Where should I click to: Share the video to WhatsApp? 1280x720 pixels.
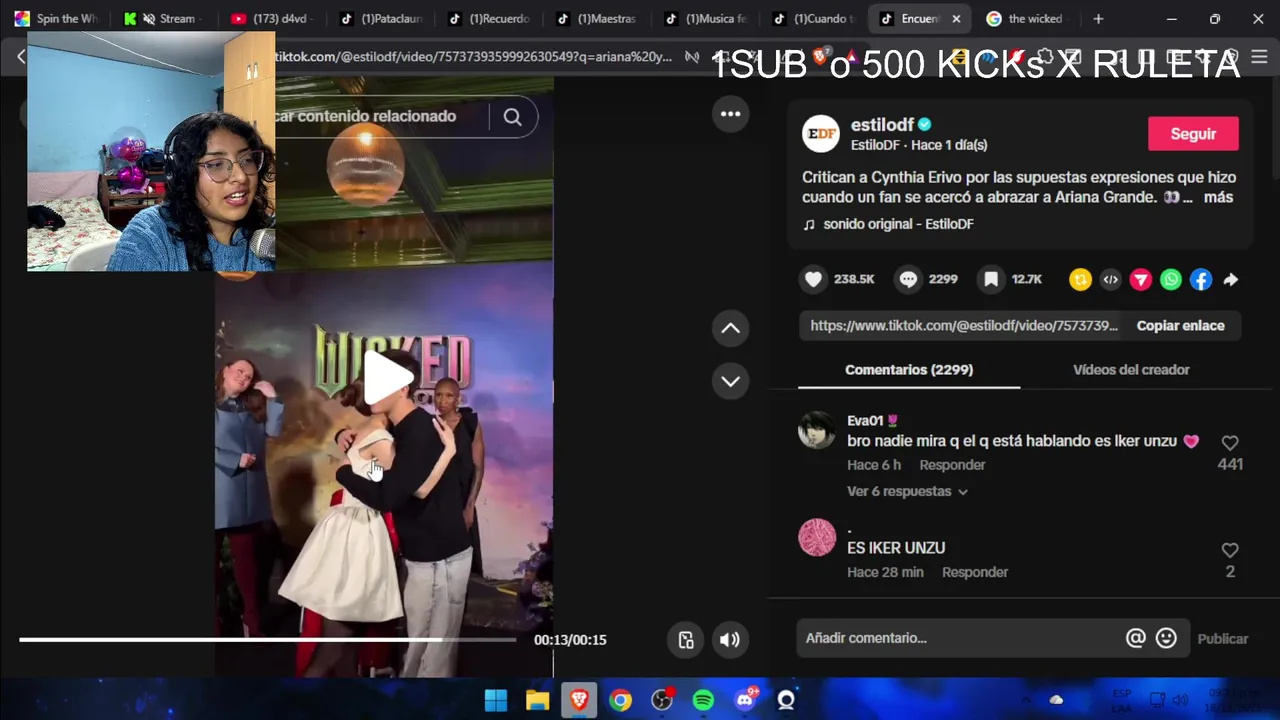click(1171, 280)
